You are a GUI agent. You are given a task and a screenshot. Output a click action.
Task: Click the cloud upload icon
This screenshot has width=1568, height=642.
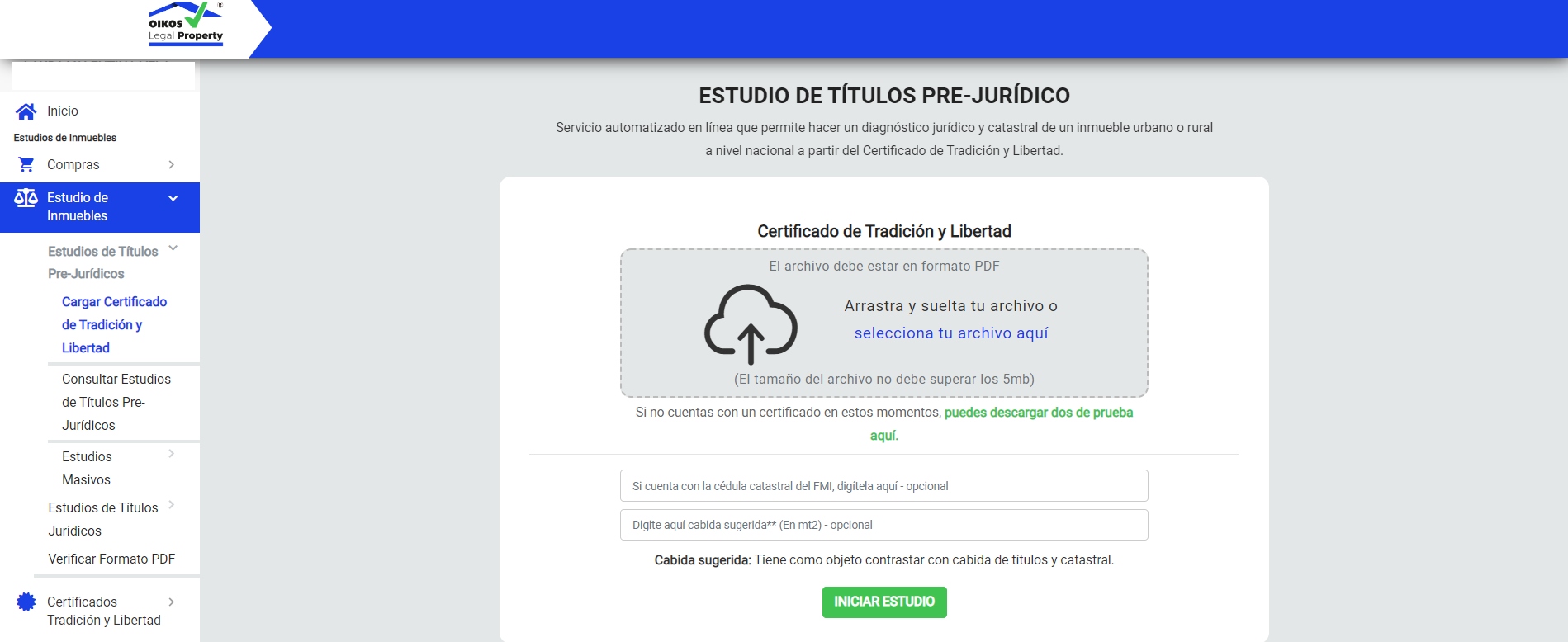coord(751,324)
